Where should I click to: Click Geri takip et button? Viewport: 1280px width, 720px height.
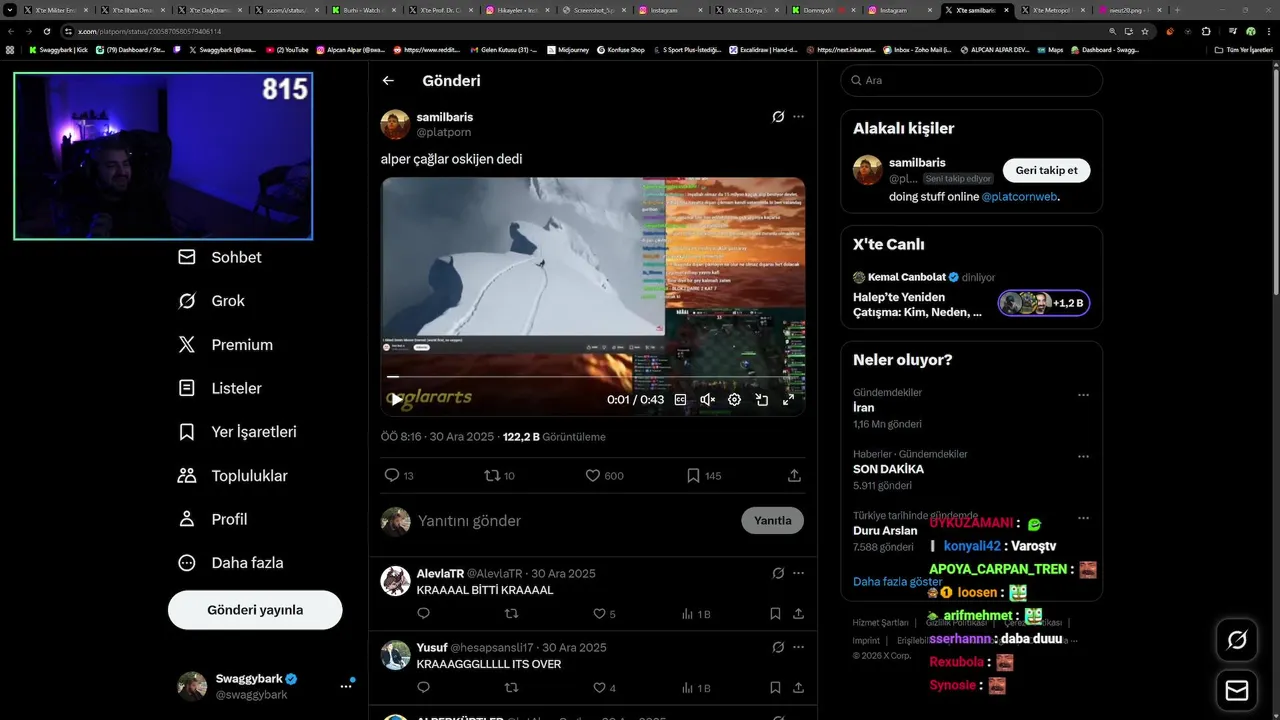coord(1046,170)
